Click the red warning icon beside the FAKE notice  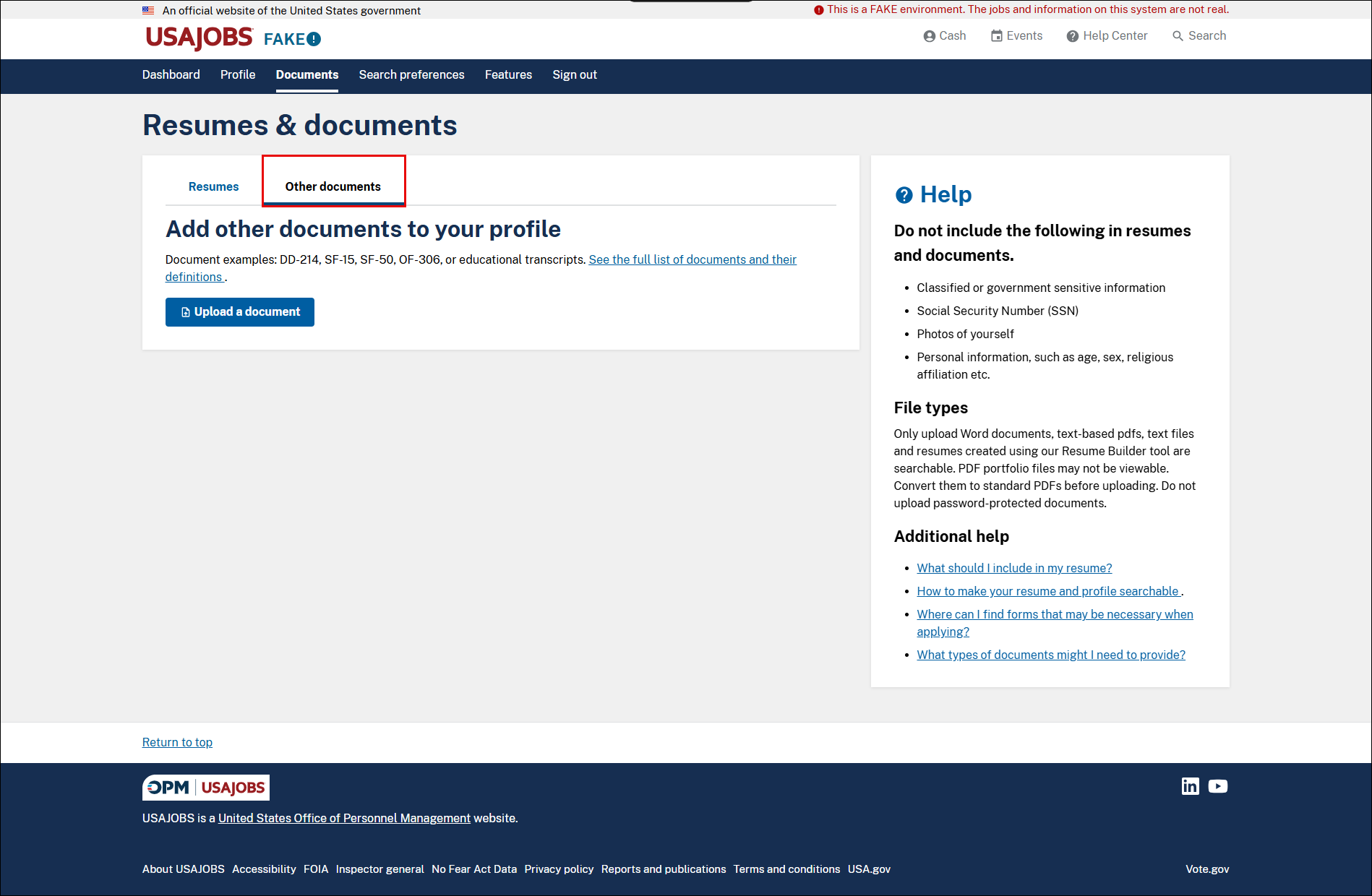(819, 10)
